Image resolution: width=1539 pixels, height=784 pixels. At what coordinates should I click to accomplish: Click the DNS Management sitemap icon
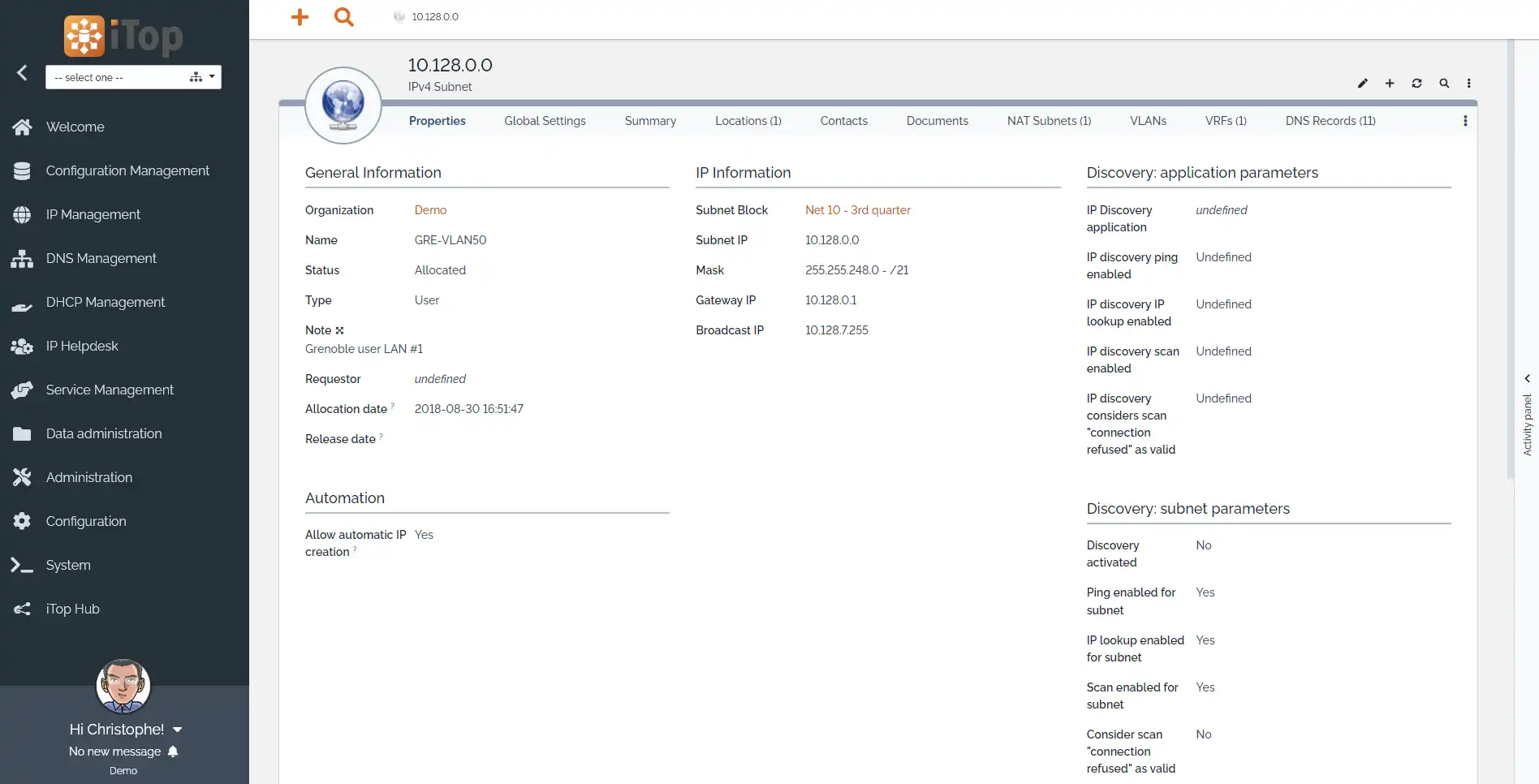click(x=22, y=259)
